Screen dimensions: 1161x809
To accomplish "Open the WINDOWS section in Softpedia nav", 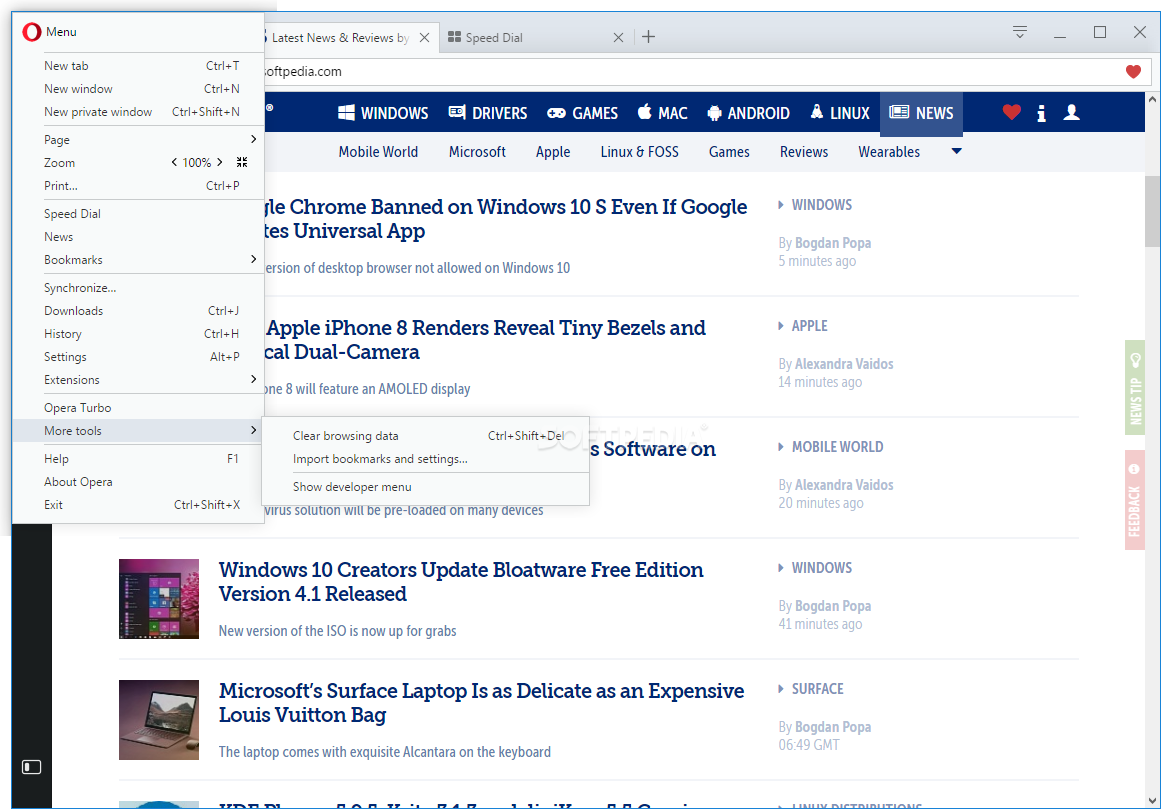I will pos(383,113).
